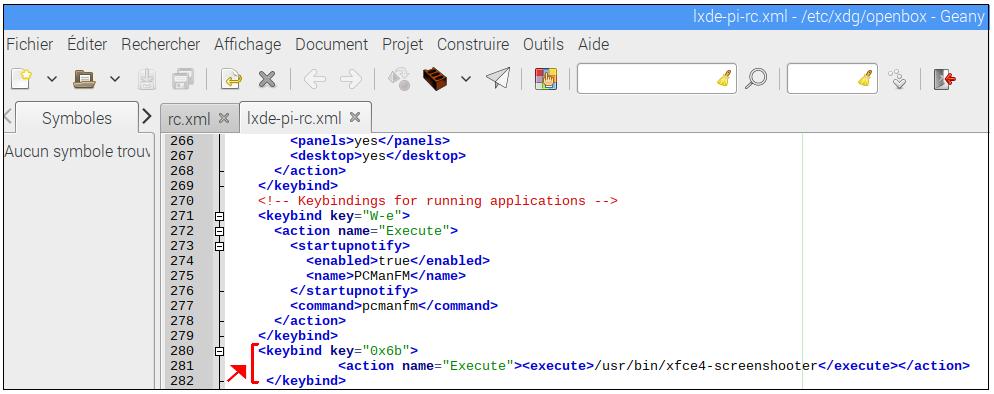Click the Build brick icon
Viewport: 994px width, 394px height.
435,79
